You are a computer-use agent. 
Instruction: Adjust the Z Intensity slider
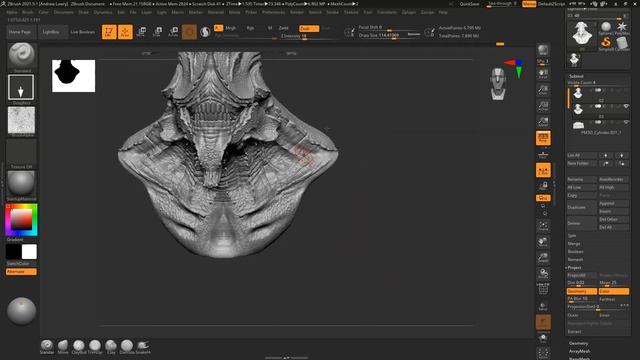tap(308, 36)
